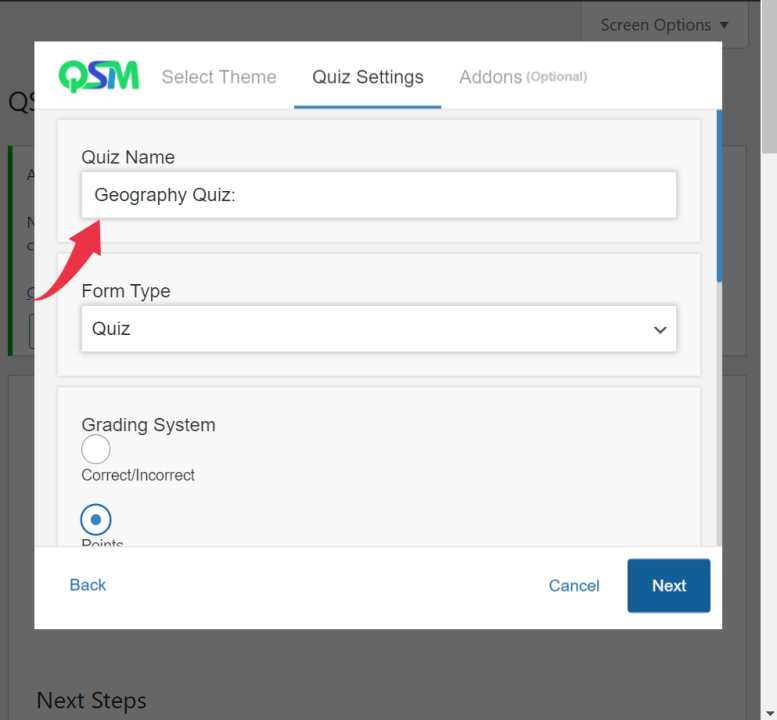Select the Points grading radio button
777x720 pixels.
96,519
